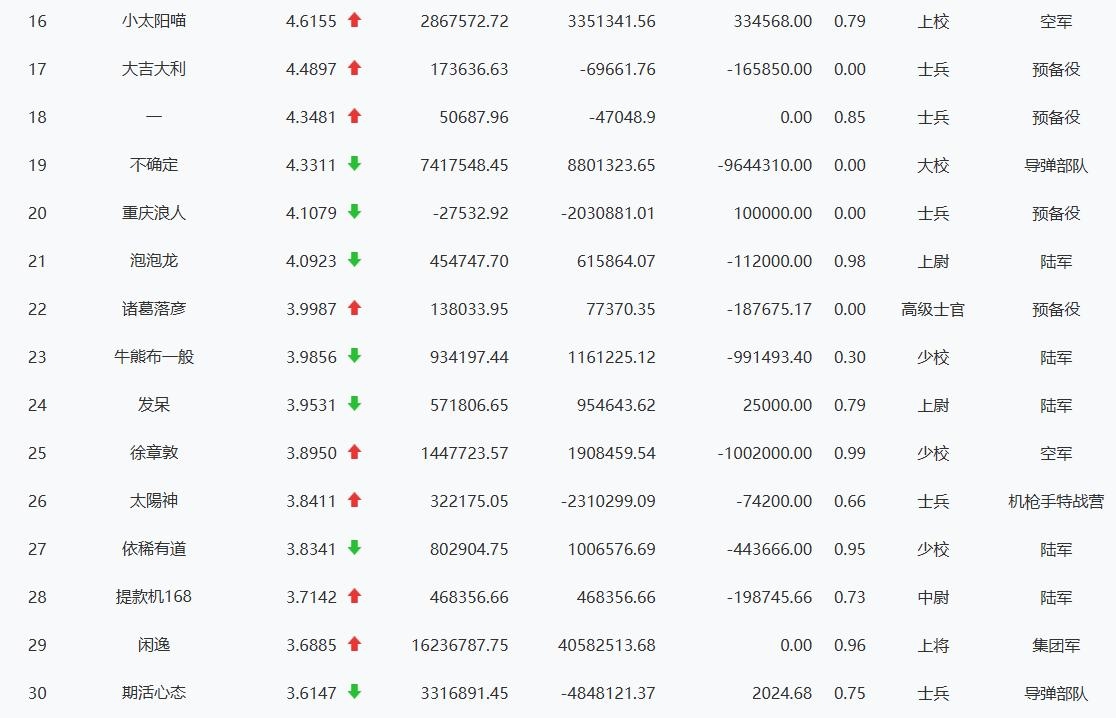The height and width of the screenshot is (718, 1116).
Task: Click green down arrow next to 4.1079
Action: 354,212
